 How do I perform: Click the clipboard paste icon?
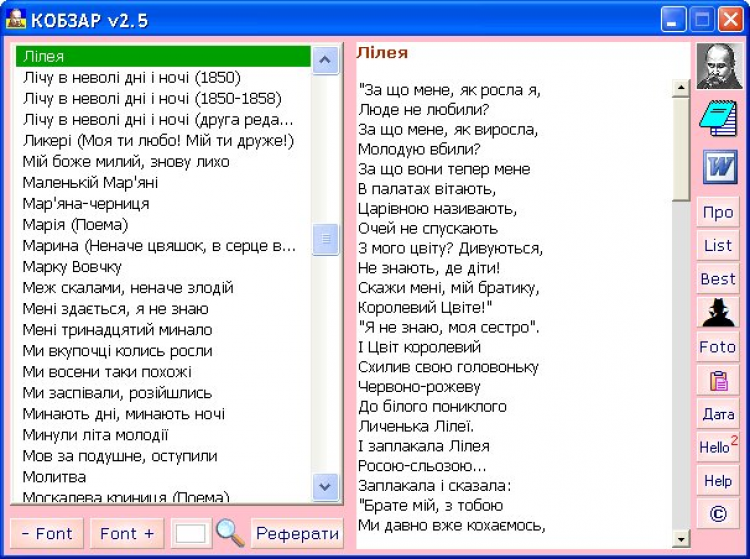pos(718,381)
